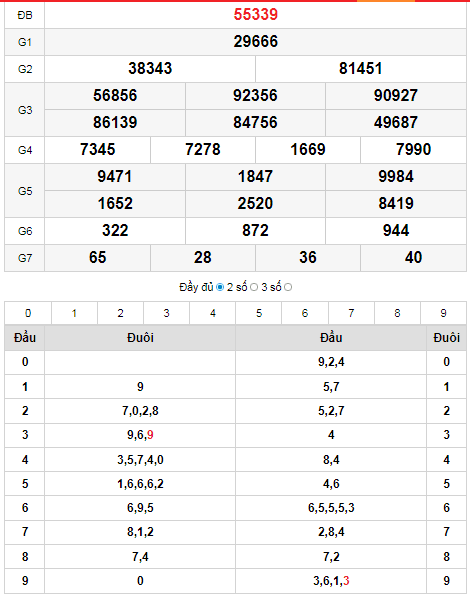Click the special prize number 55339
This screenshot has height=595, width=470.
click(x=256, y=14)
